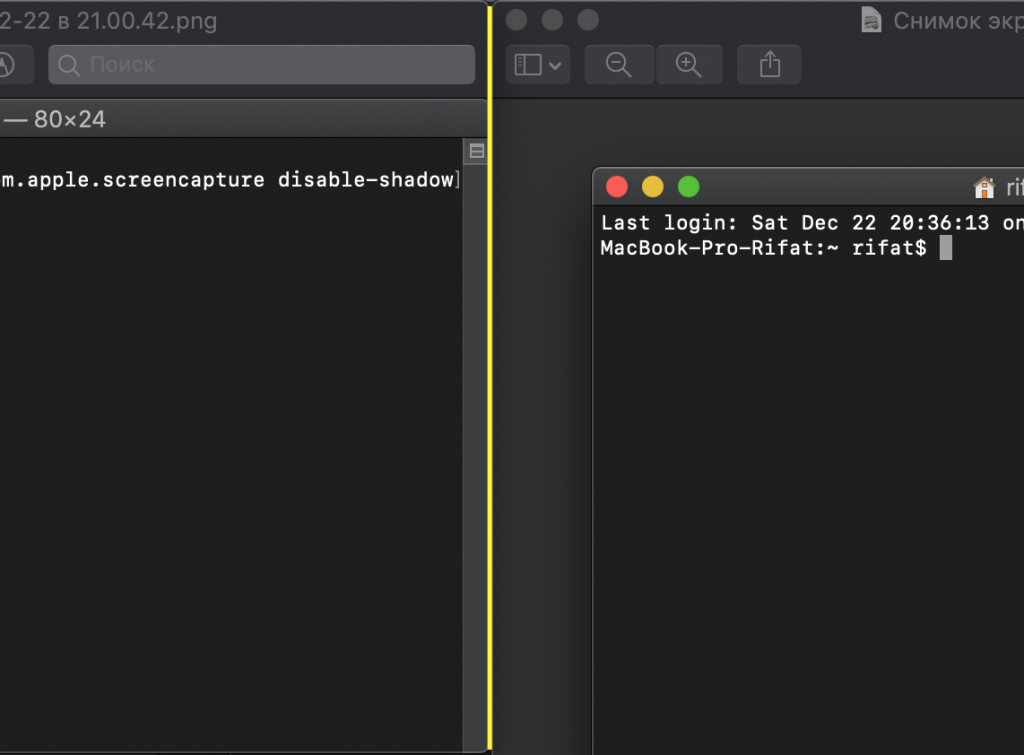Minimize the Terminal using yellow button
1024x755 pixels.
(x=652, y=187)
